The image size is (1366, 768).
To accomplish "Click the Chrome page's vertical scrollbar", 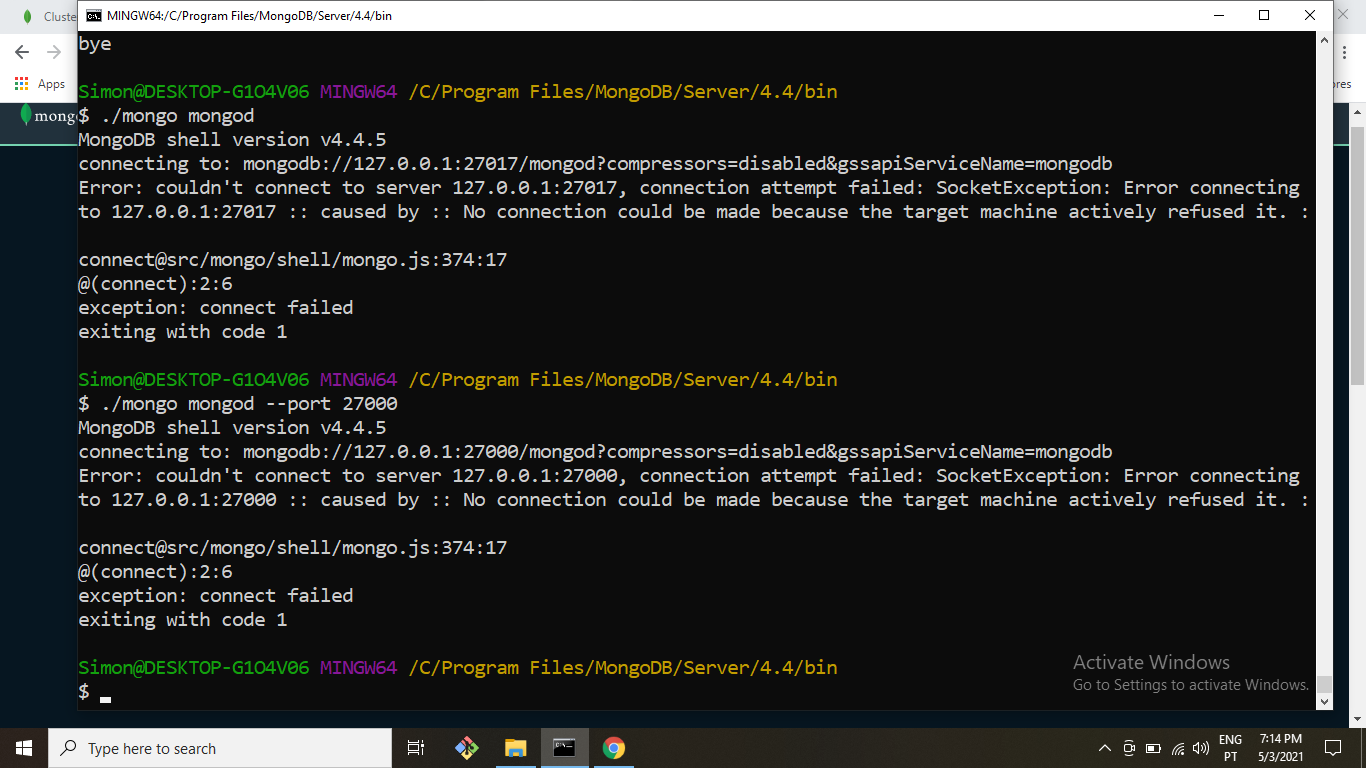I will point(1357,256).
